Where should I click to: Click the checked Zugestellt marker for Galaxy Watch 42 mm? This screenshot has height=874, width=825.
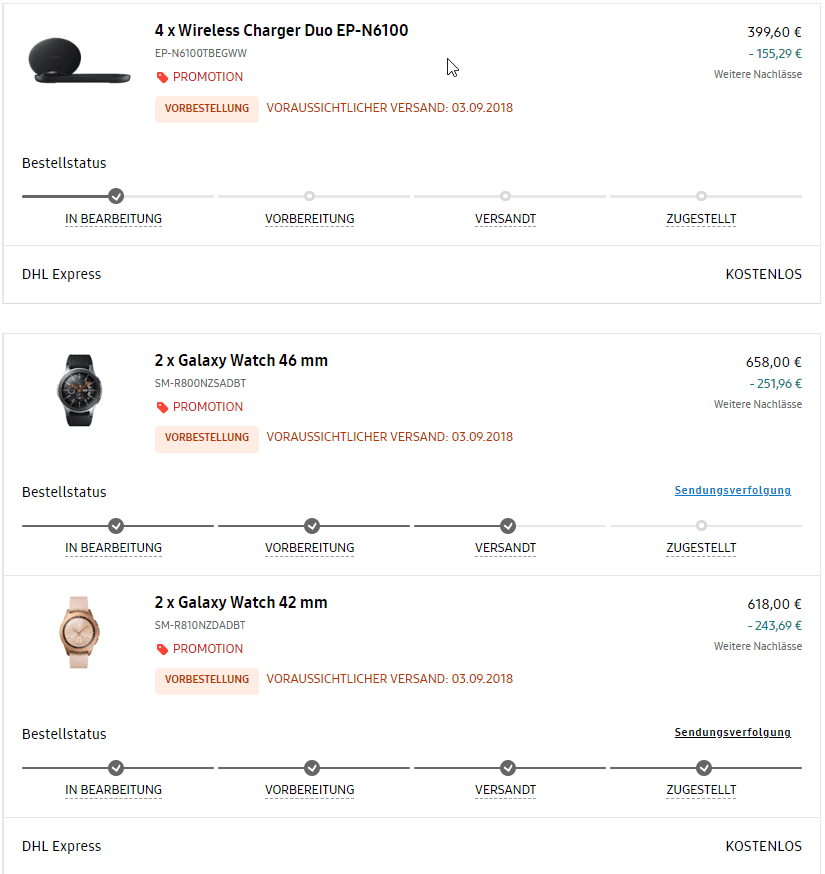[704, 768]
